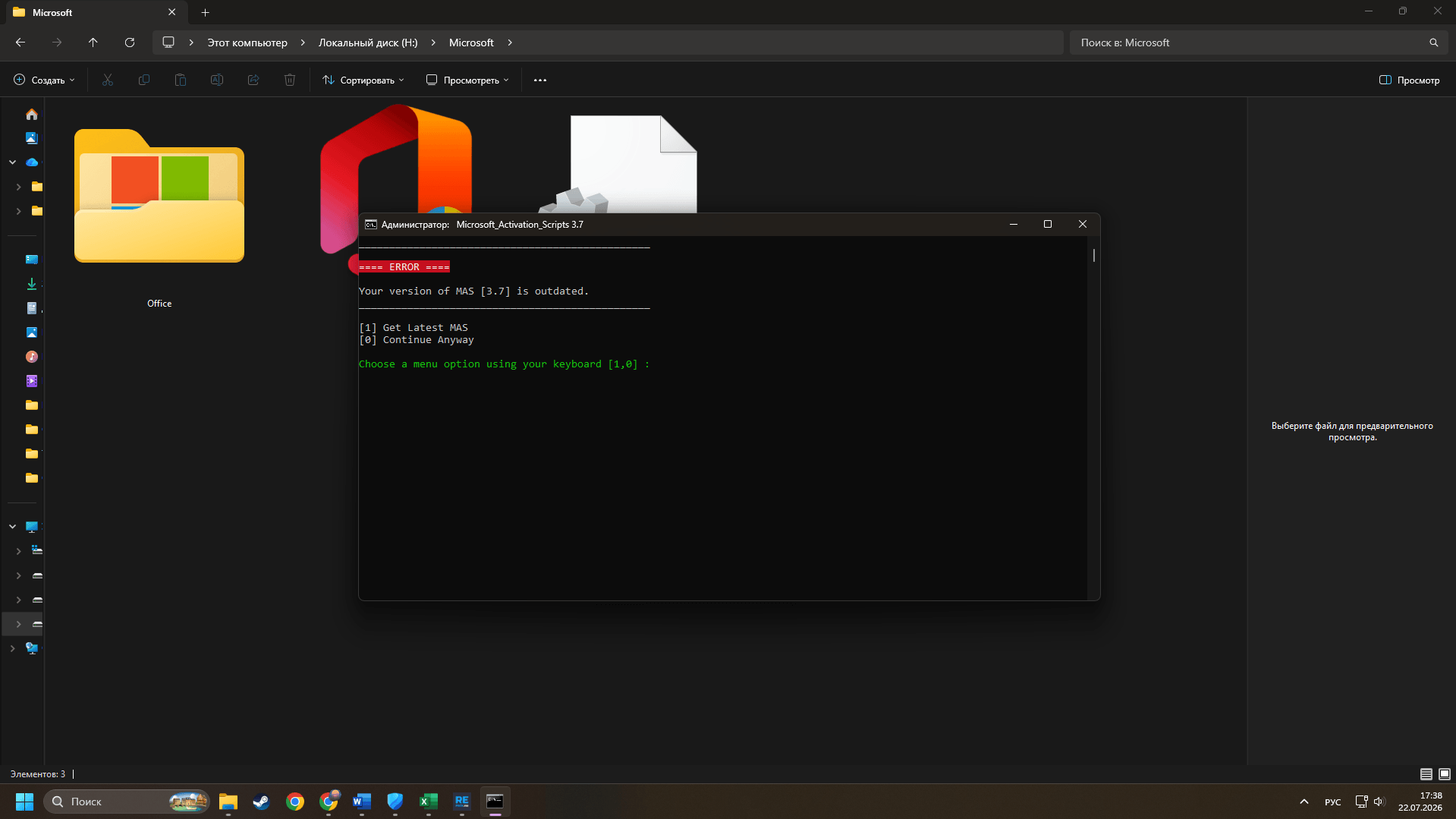This screenshot has width=1456, height=819.
Task: Open the Music quick access shortcut
Action: point(31,357)
